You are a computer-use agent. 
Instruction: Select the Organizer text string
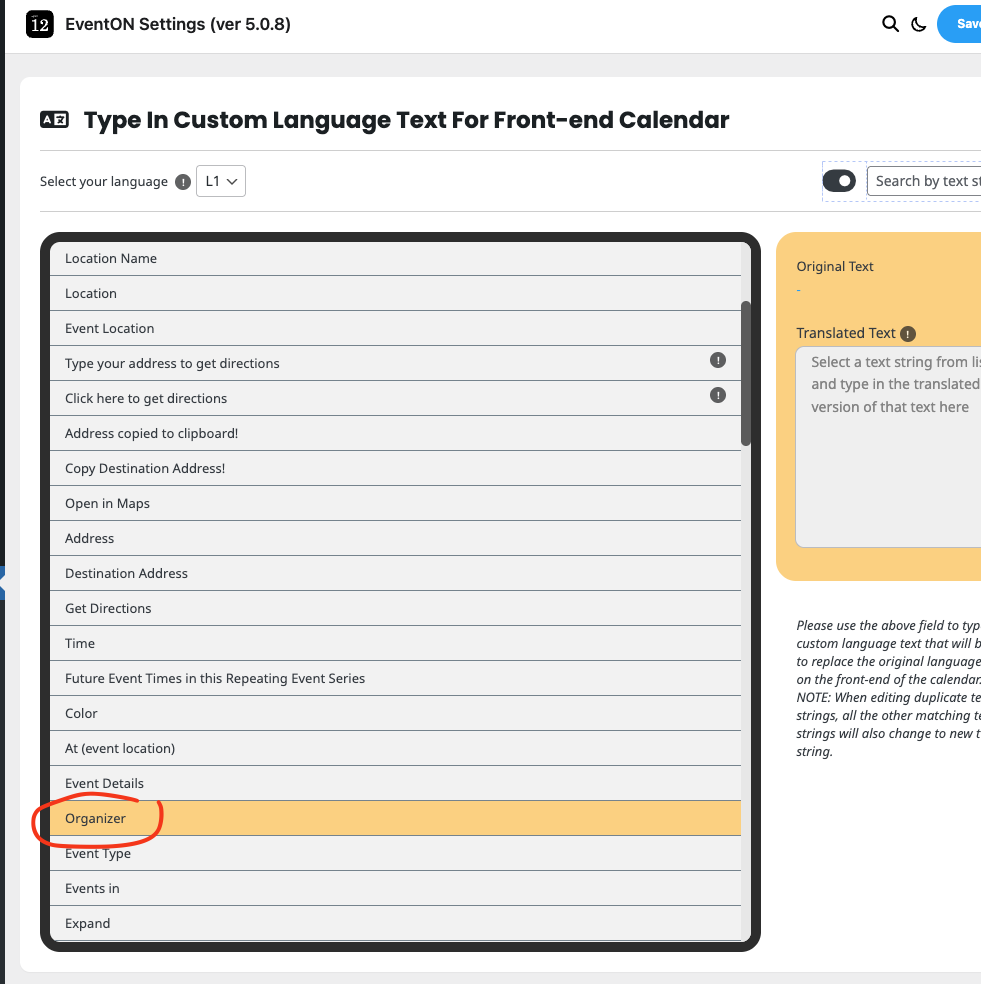[x=96, y=818]
